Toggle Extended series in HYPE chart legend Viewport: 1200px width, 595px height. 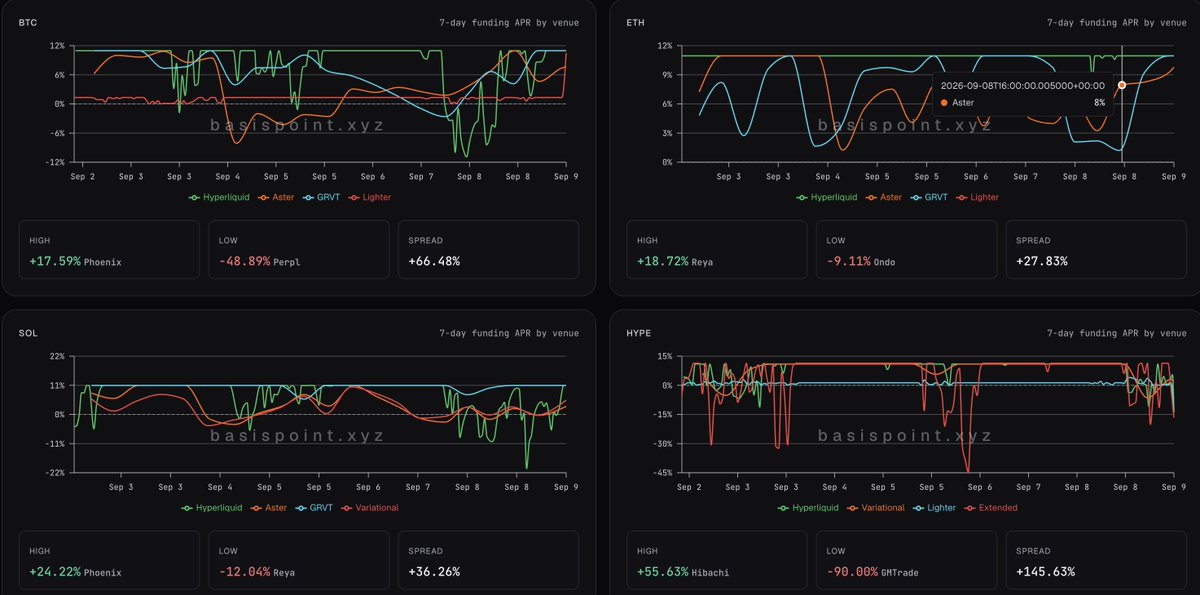coord(990,508)
